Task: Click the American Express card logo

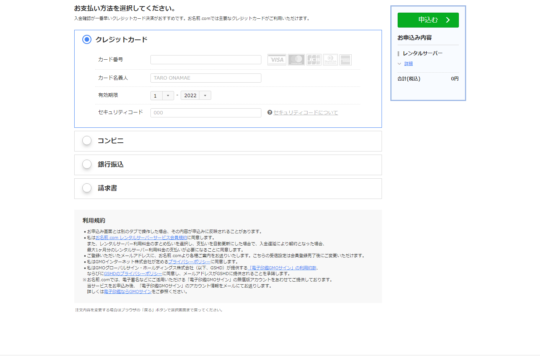Action: click(345, 60)
